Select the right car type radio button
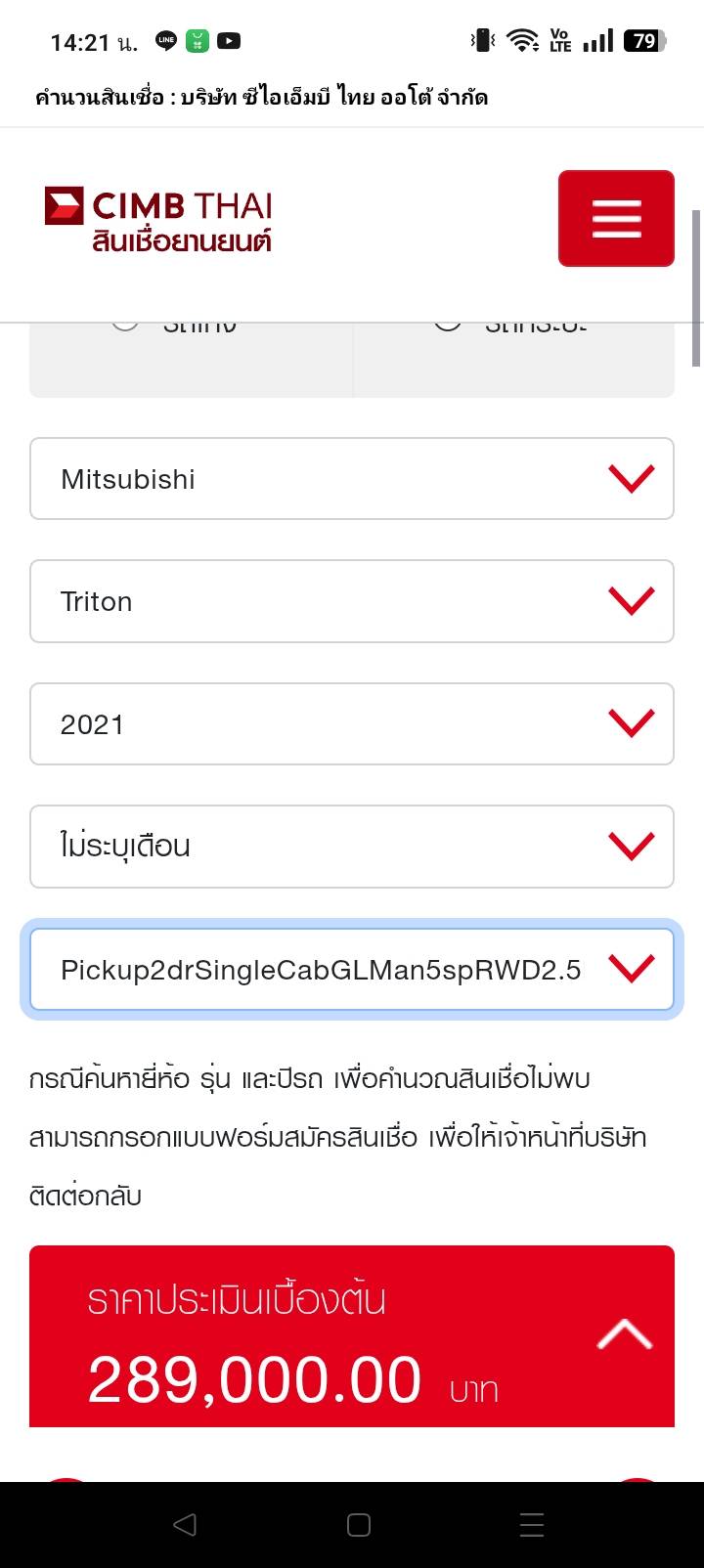Screen dimensions: 704x1568 click(x=448, y=325)
